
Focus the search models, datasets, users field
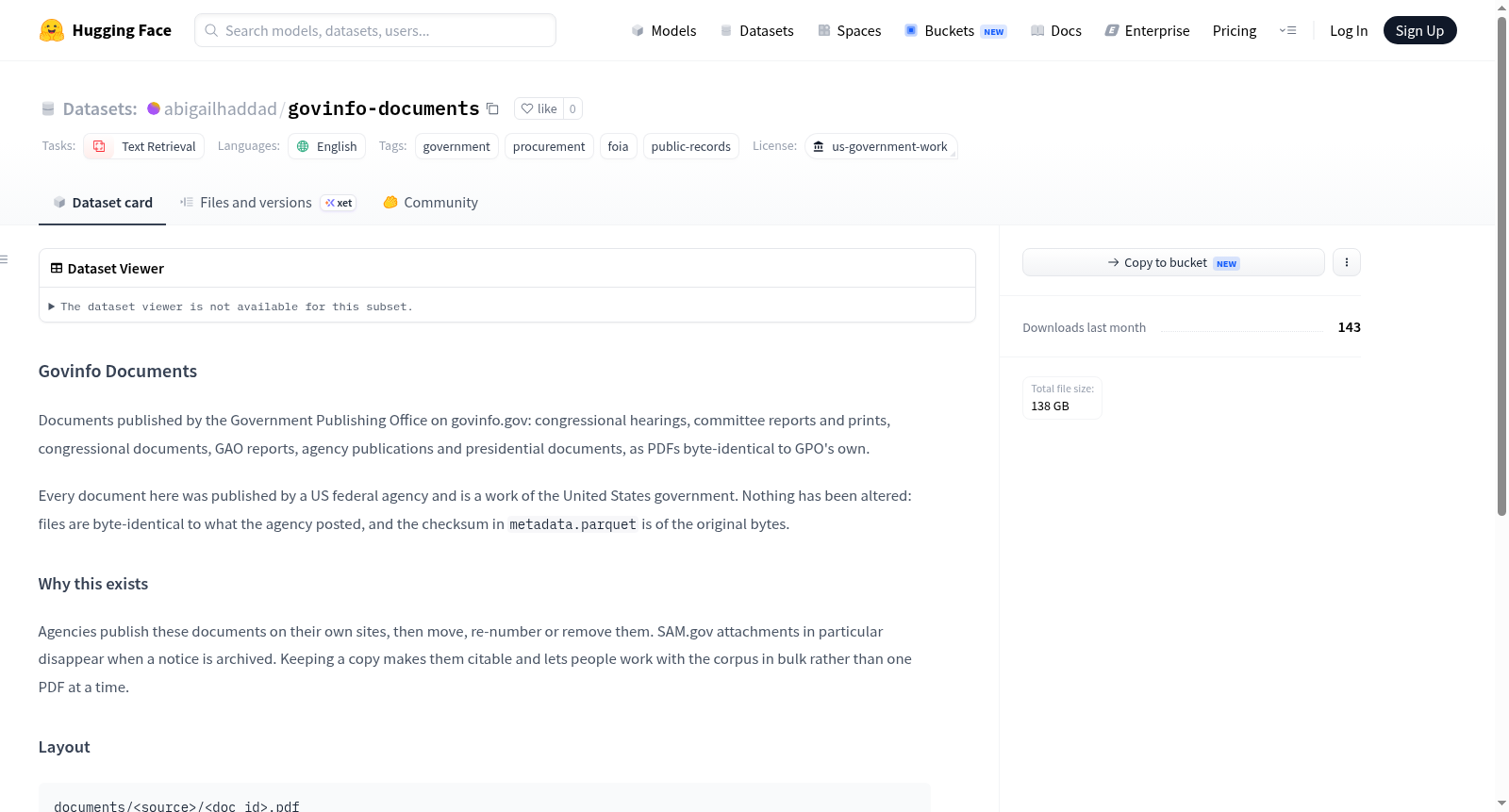tap(375, 30)
